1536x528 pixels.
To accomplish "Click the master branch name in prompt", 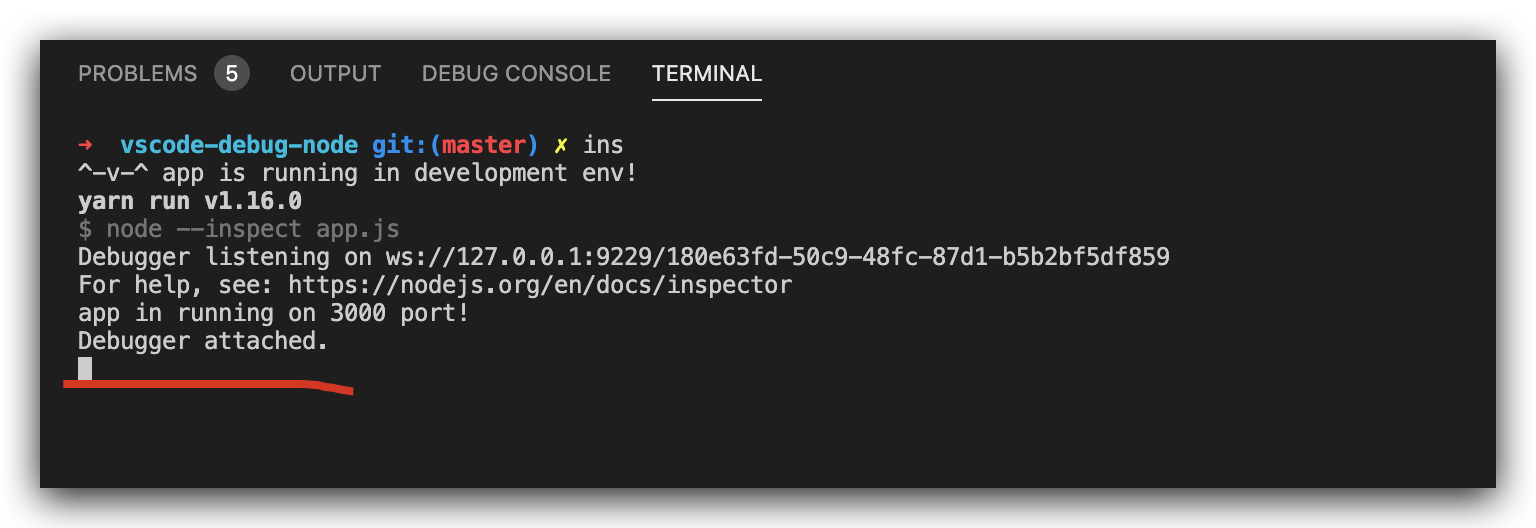I will pyautogui.click(x=484, y=145).
